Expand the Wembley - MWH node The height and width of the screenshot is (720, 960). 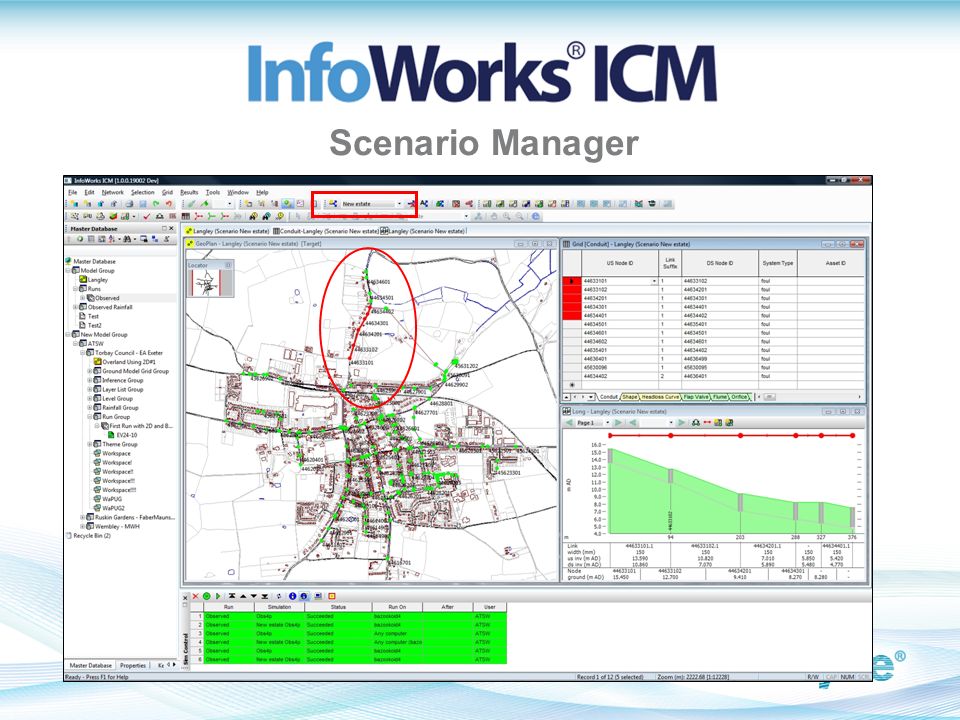[83, 527]
